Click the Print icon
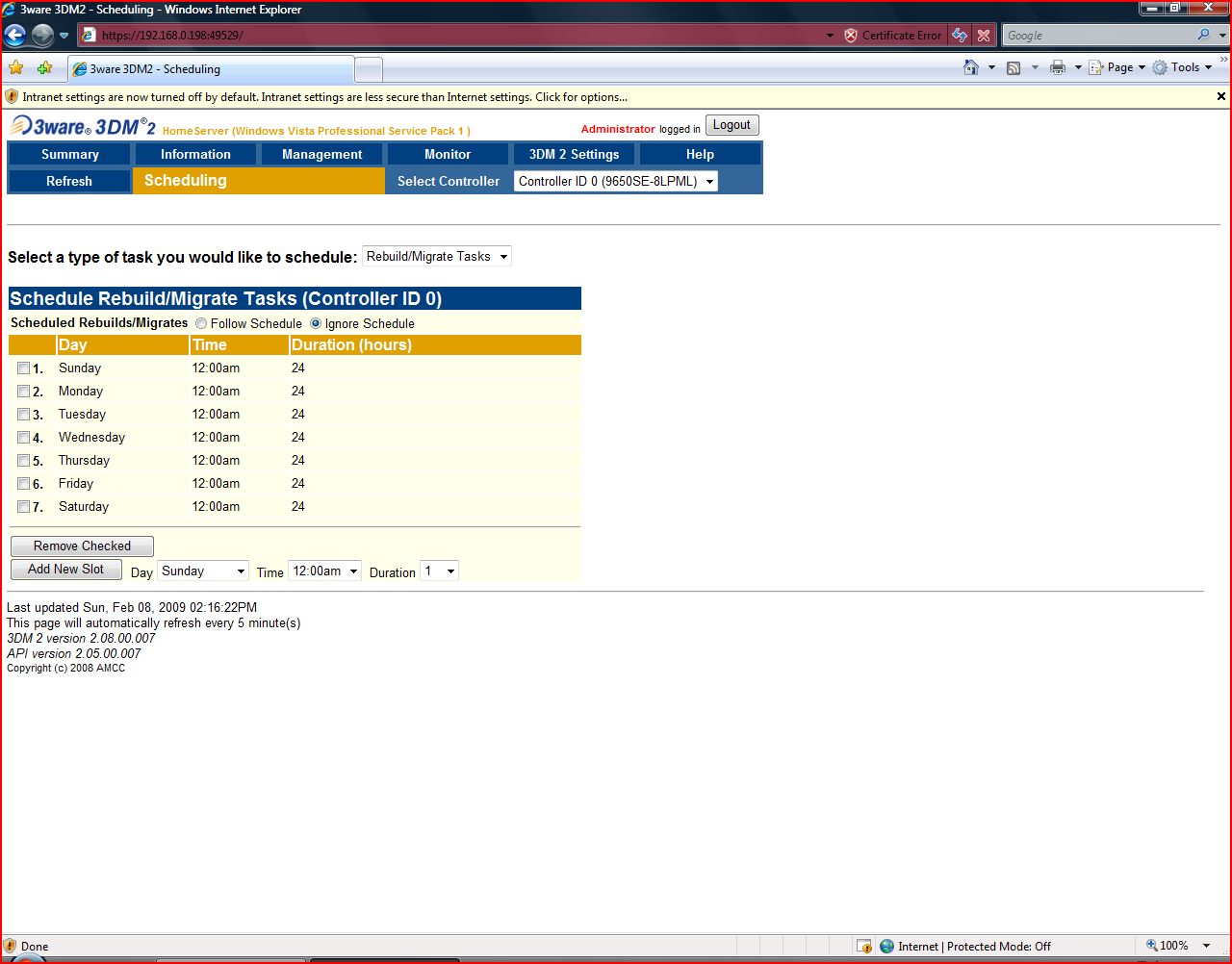This screenshot has width=1232, height=964. coord(1058,67)
